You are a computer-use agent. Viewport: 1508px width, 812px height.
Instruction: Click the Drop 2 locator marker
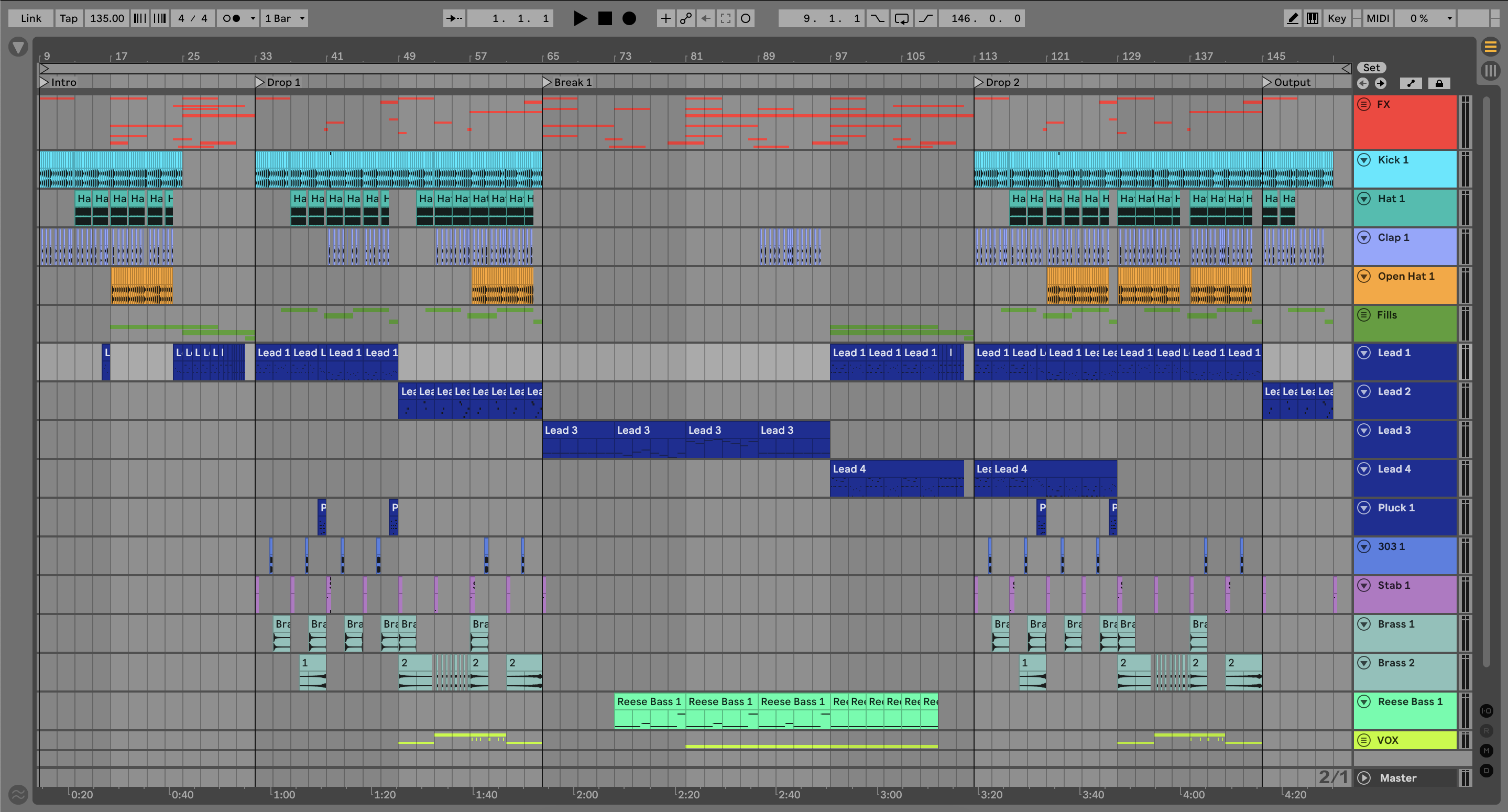979,83
